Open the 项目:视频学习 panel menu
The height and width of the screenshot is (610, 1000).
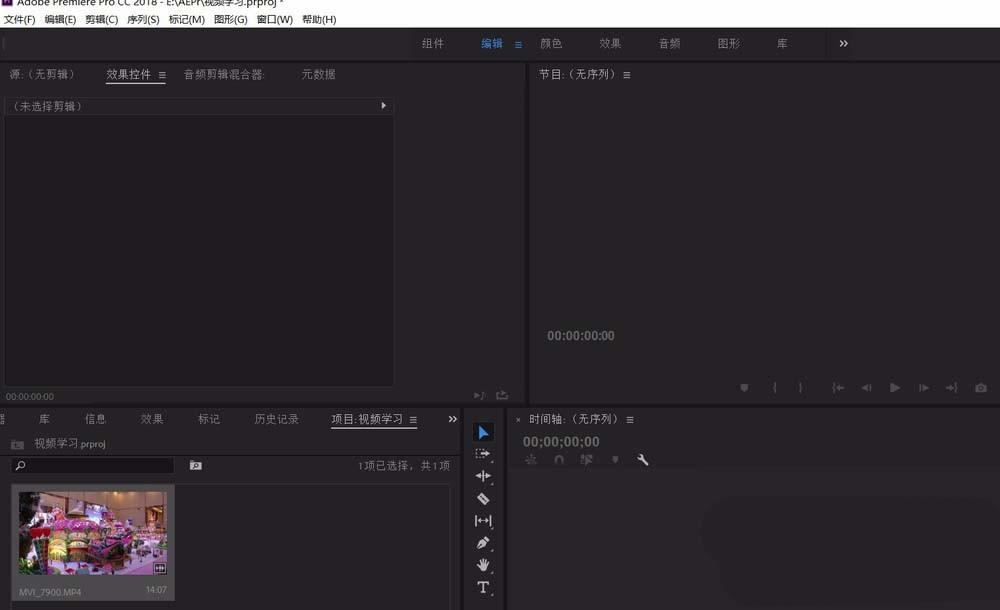coord(412,419)
